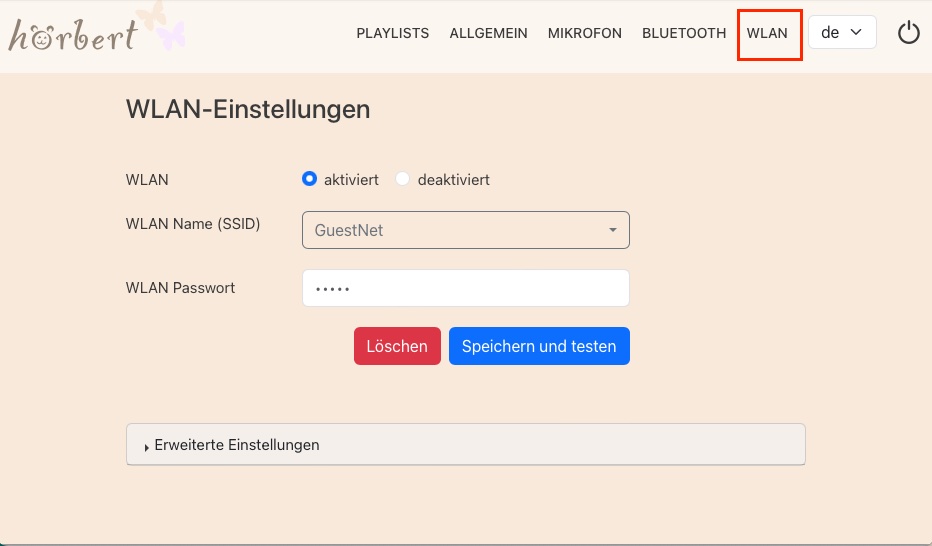Click the power icon in the header
Screen dimensions: 932x546
click(908, 33)
